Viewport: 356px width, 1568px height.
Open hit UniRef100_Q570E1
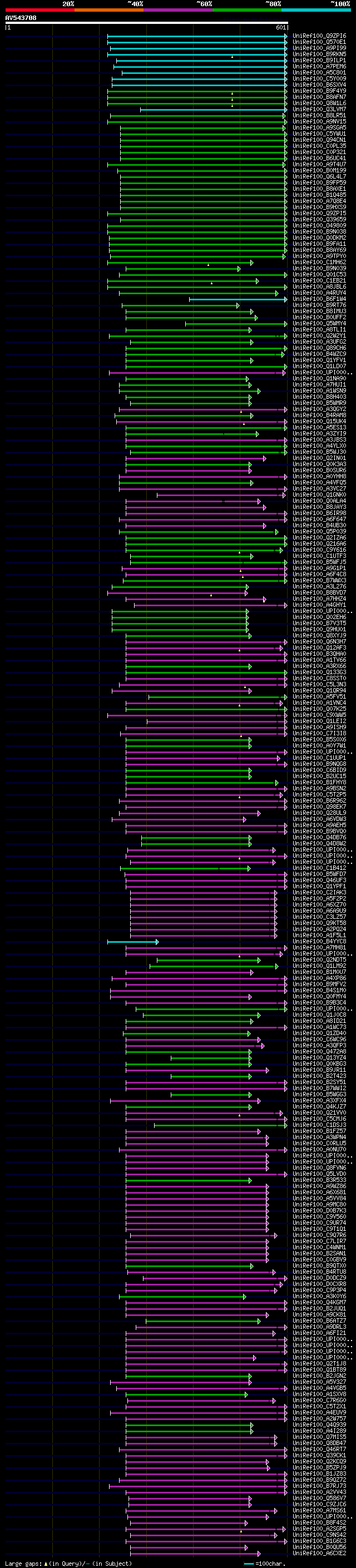point(319,42)
